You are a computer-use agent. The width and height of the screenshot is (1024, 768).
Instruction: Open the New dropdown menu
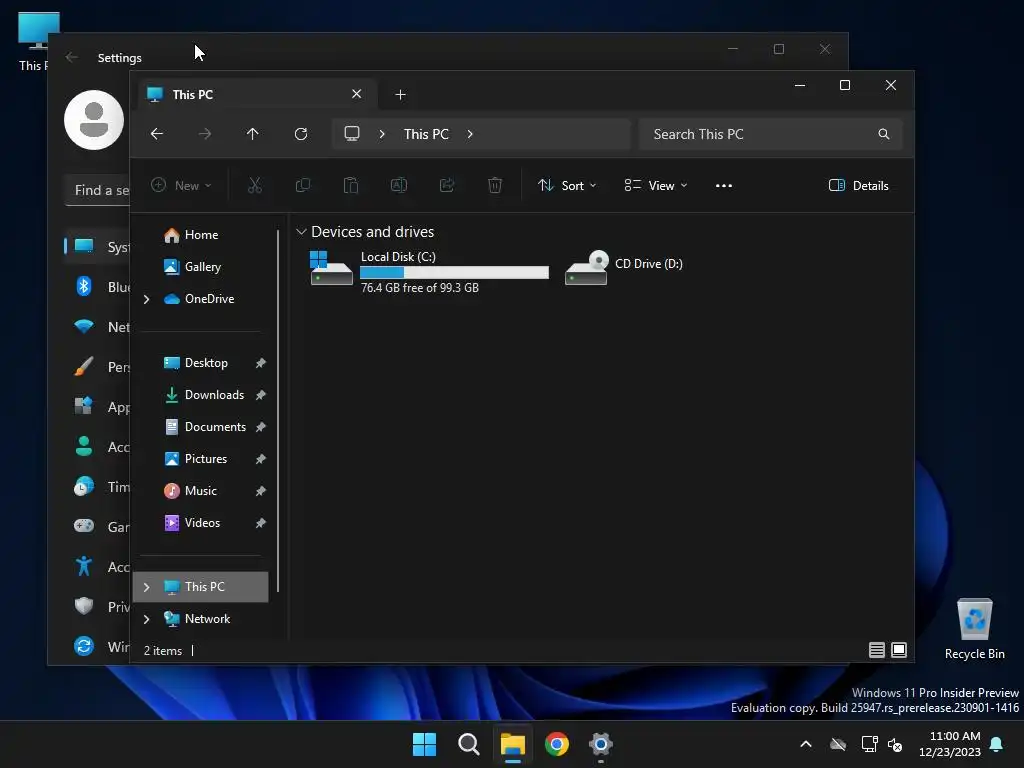click(x=181, y=185)
